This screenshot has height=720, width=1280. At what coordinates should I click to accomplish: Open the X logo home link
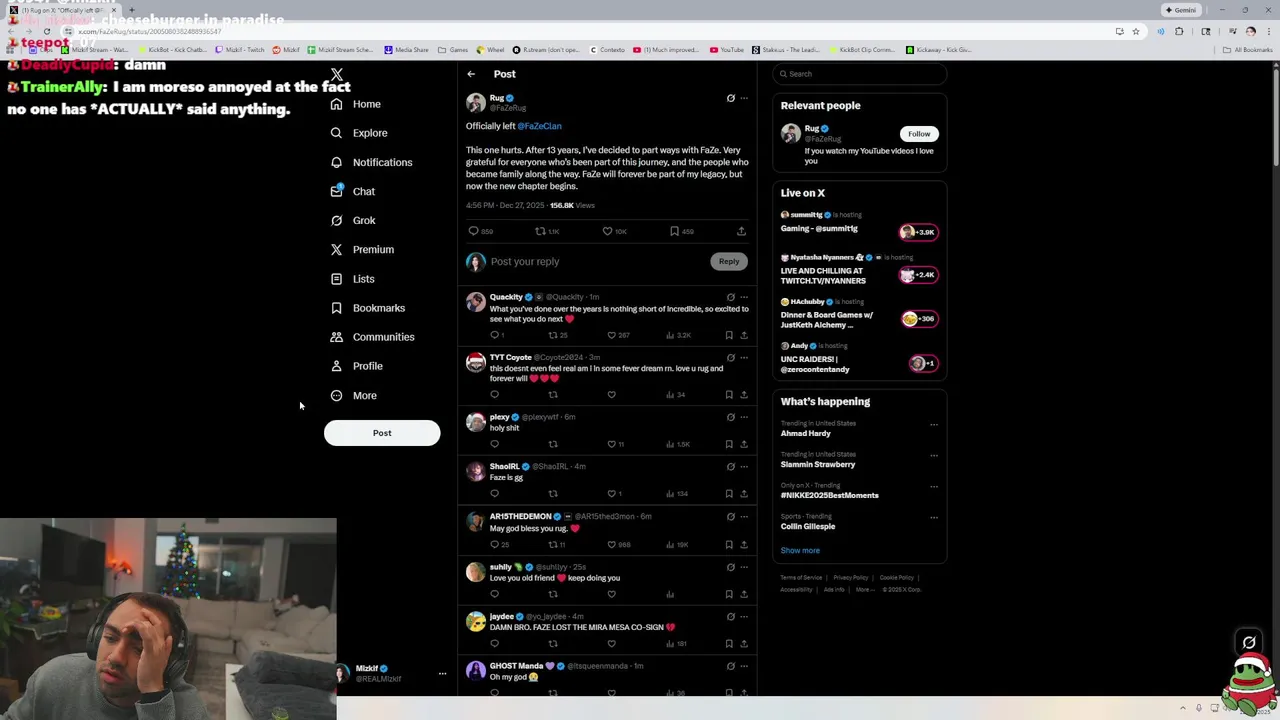(x=337, y=75)
